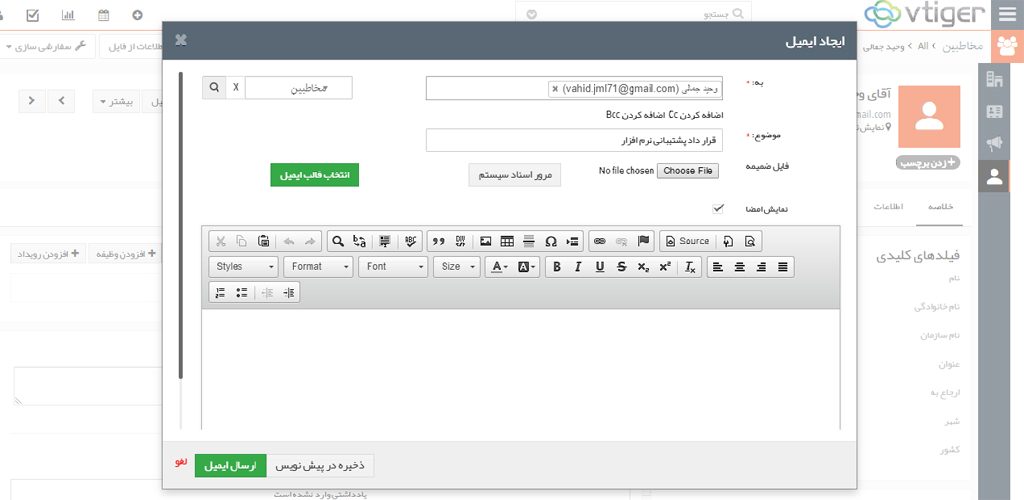Insert an image into the email body

(486, 241)
